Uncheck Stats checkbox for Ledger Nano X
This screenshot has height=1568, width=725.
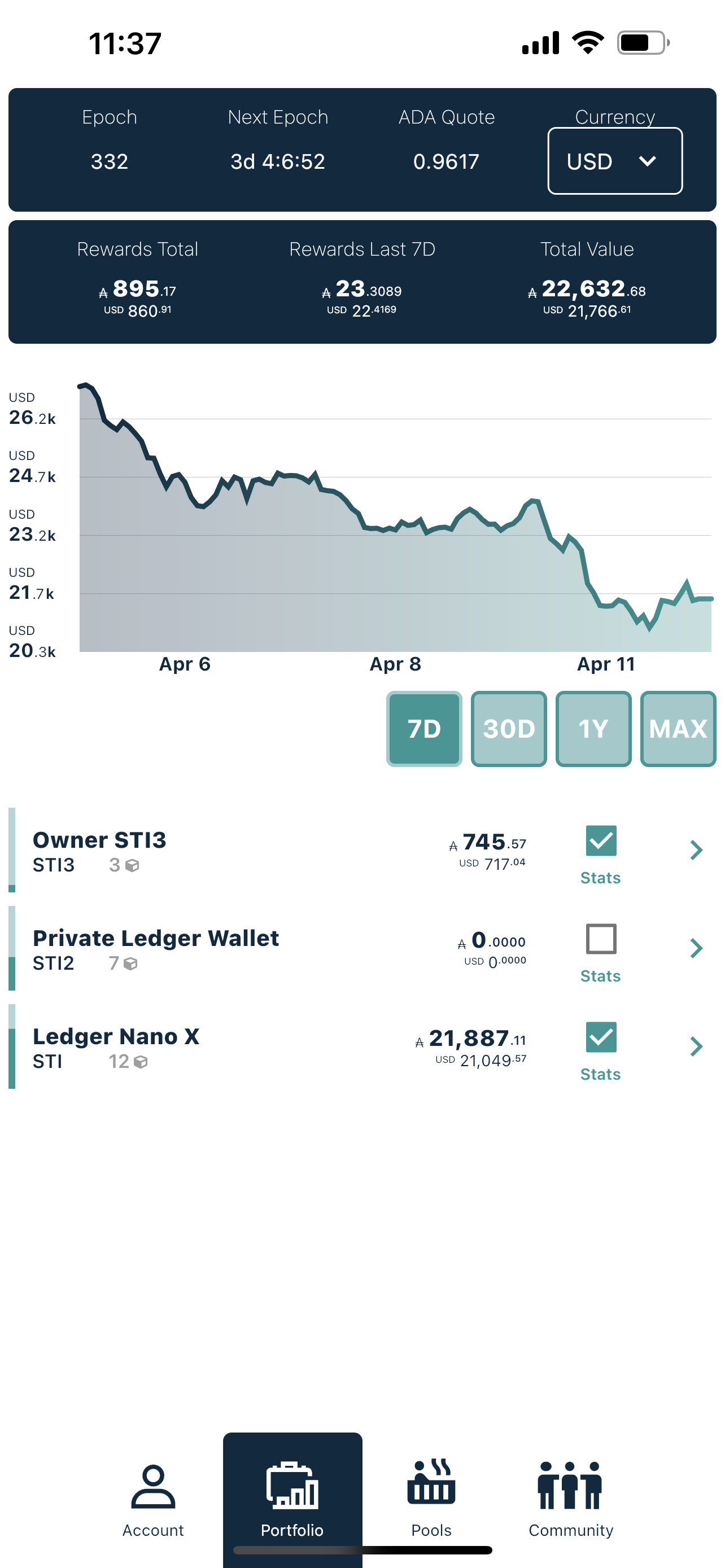coord(600,1037)
